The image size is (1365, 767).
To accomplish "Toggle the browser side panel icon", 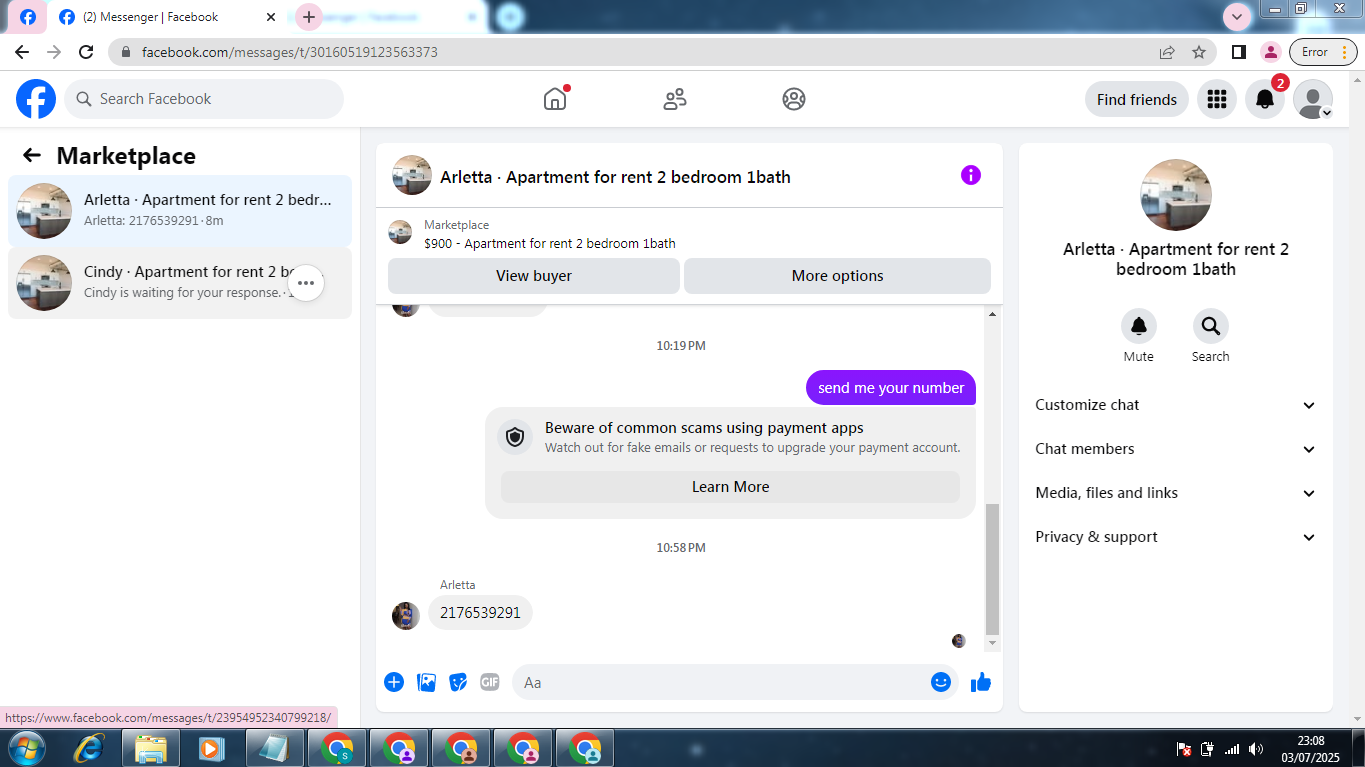I will (x=1238, y=52).
